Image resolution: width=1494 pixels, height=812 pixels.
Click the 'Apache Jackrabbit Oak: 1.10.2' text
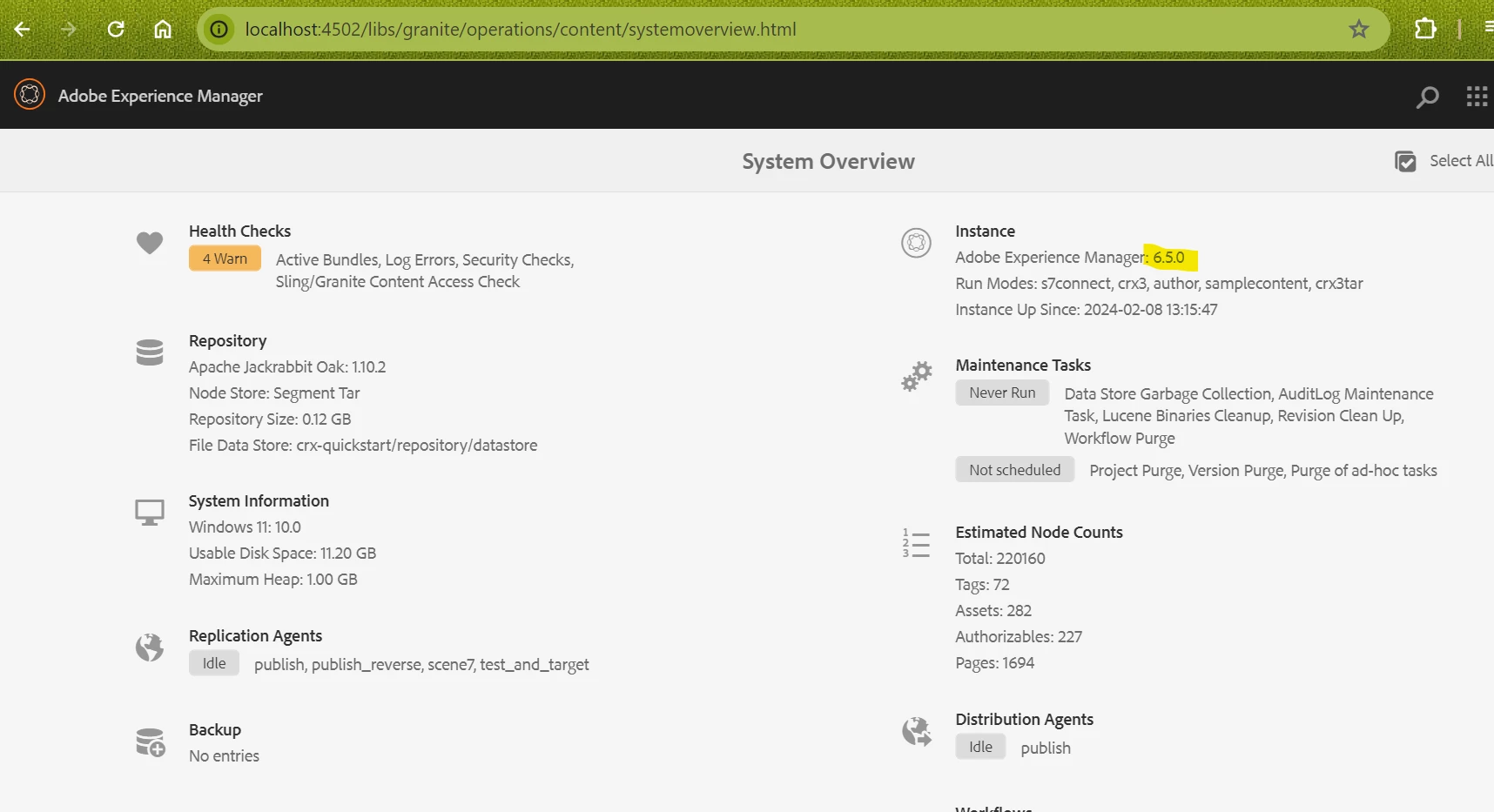[x=287, y=367]
